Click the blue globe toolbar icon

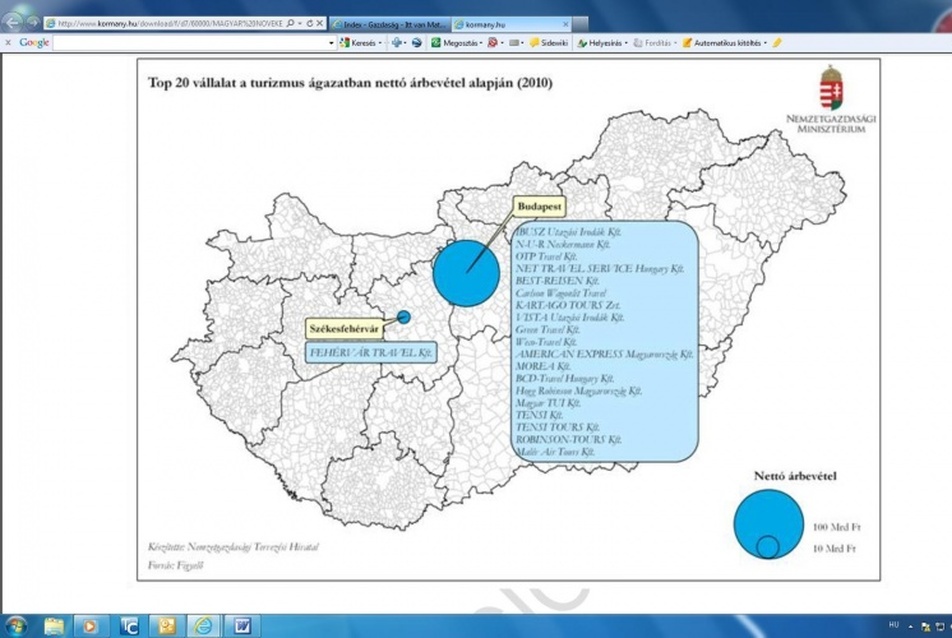[416, 42]
